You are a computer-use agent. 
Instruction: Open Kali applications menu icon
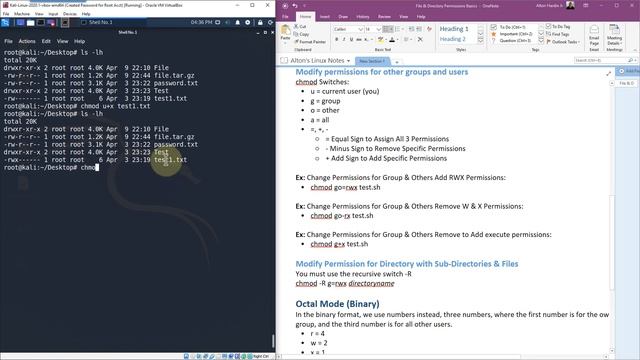coord(5,22)
